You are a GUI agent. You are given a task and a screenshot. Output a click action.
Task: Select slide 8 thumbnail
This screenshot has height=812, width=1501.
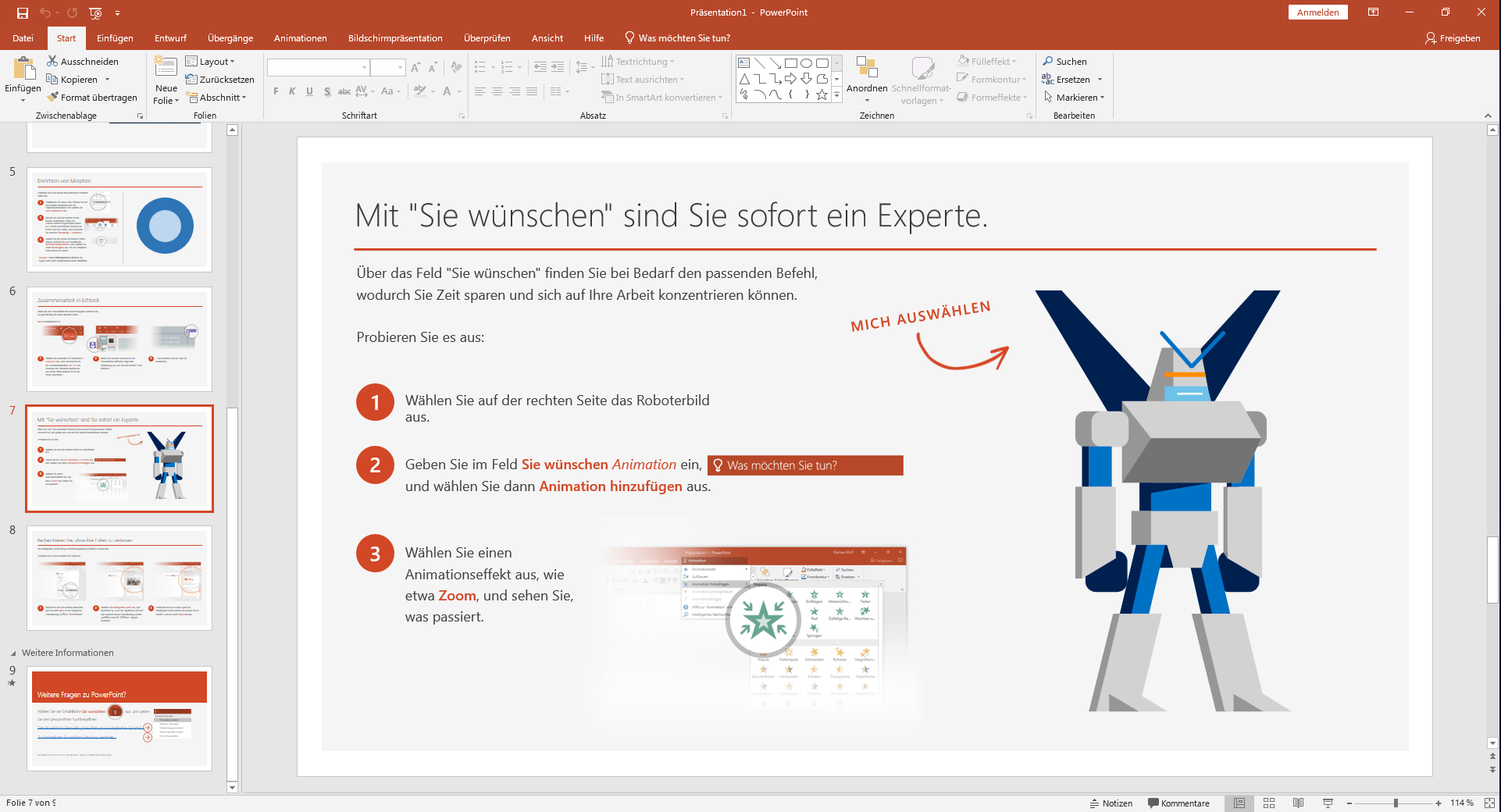click(119, 578)
